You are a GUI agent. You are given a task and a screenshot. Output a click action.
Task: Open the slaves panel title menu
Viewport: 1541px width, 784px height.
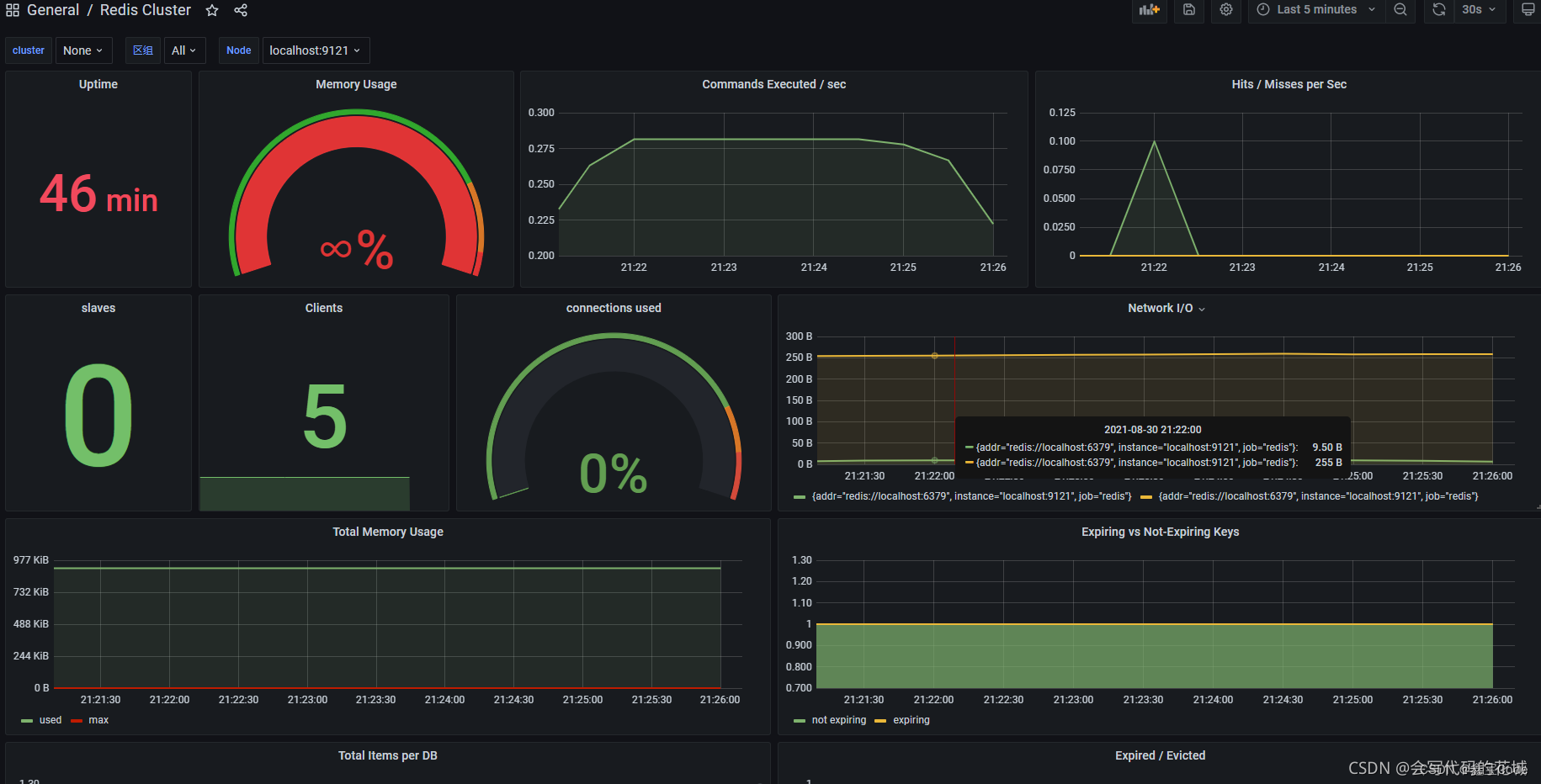pyautogui.click(x=98, y=308)
